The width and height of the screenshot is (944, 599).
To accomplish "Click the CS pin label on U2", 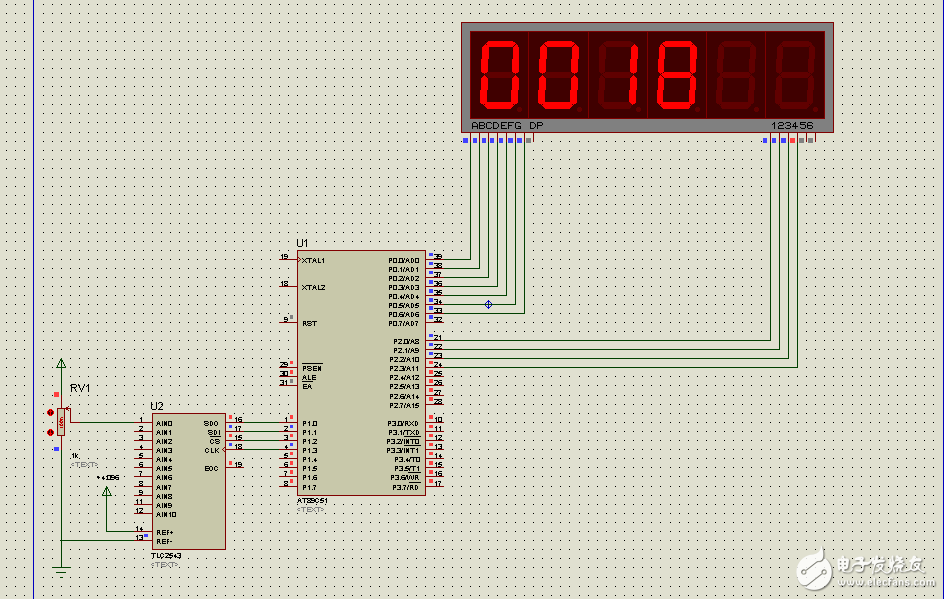I will 215,442.
